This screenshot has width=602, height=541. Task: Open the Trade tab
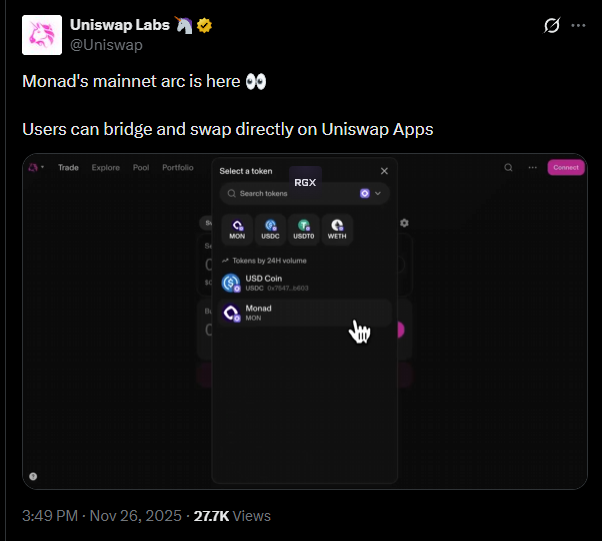pos(68,168)
